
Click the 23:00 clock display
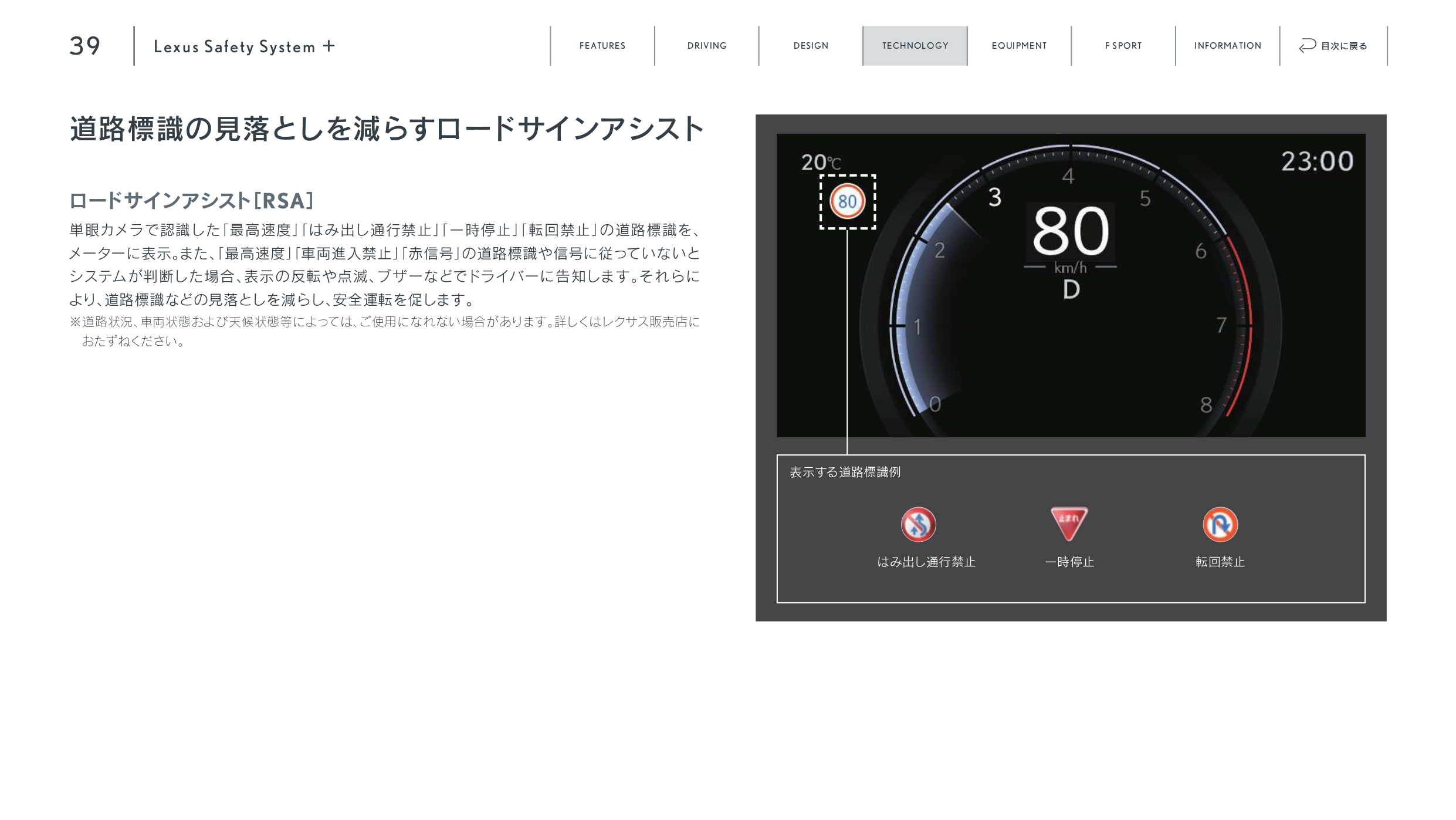[x=1317, y=161]
